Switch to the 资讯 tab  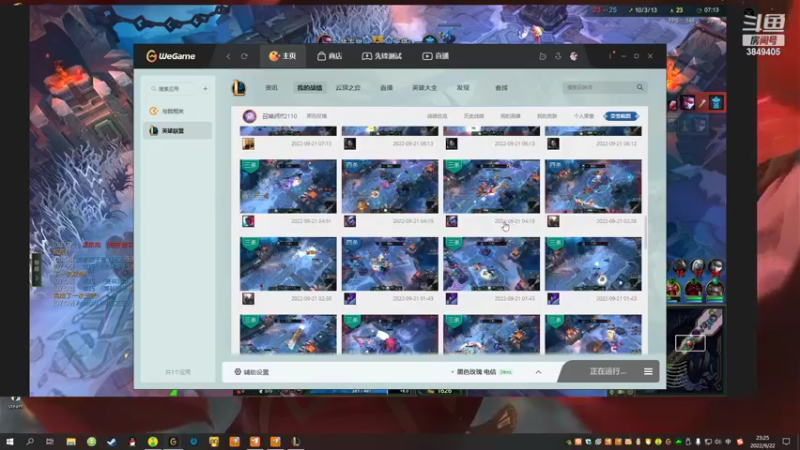click(271, 88)
